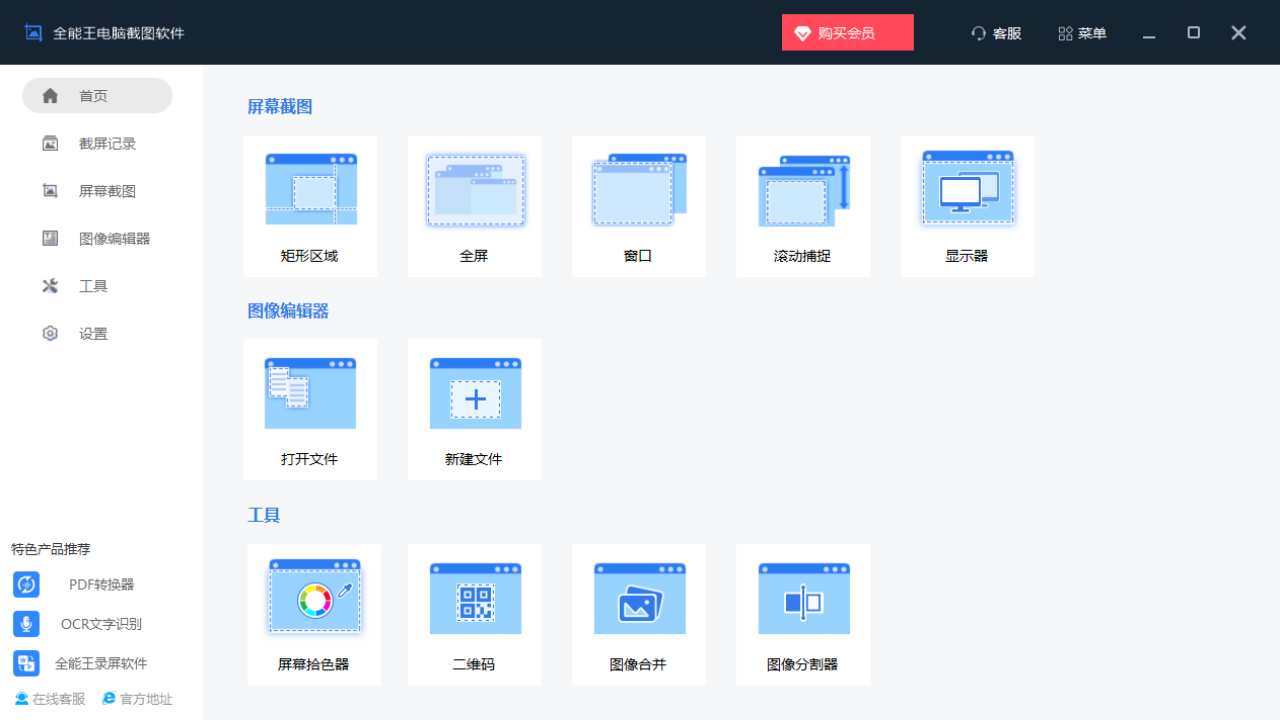Click the red 购买会员 button
Image resolution: width=1280 pixels, height=720 pixels.
pyautogui.click(x=847, y=33)
